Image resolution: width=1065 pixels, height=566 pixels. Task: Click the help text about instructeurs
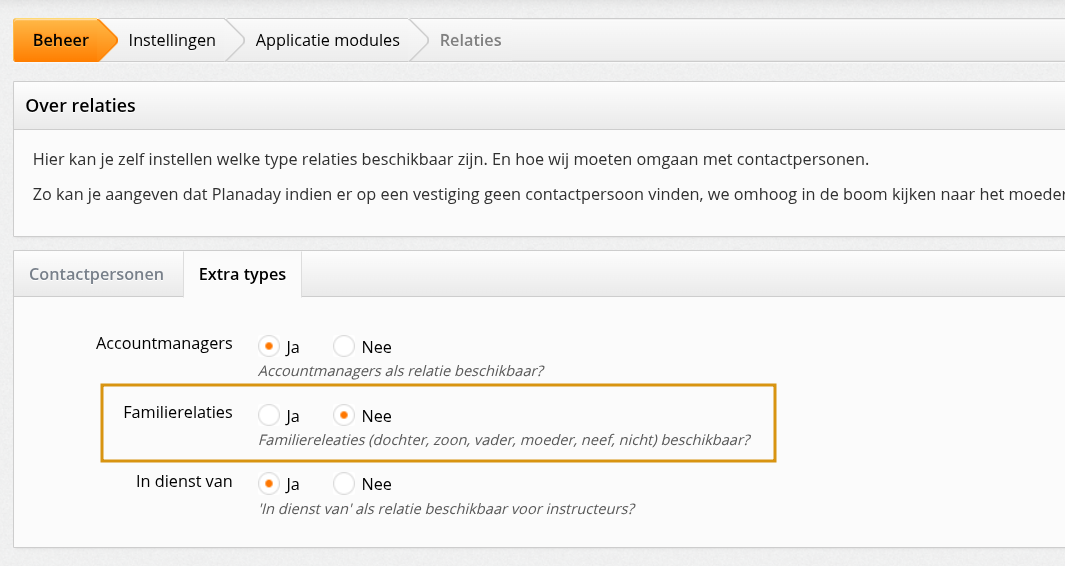[446, 508]
